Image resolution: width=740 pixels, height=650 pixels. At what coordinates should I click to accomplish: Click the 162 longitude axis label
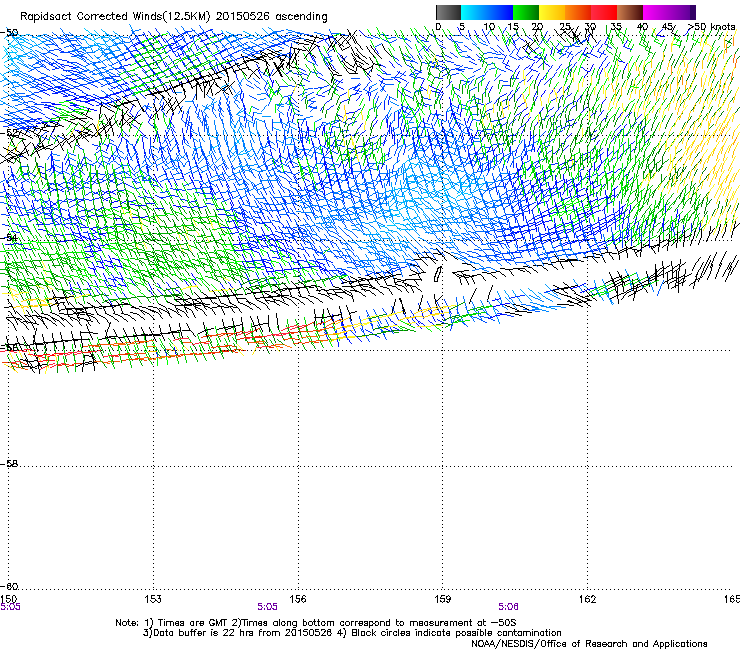point(588,599)
